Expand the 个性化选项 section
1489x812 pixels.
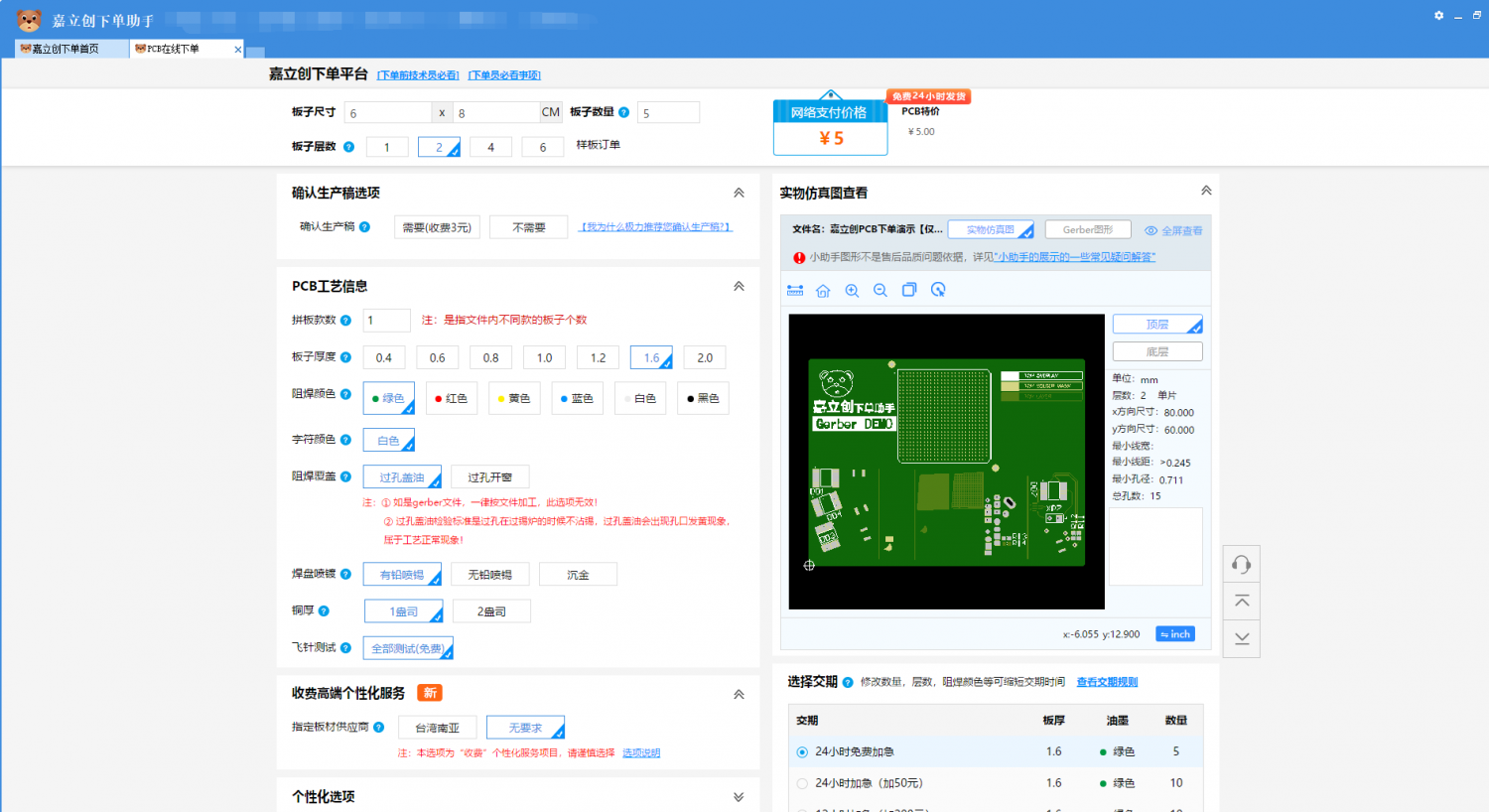click(739, 797)
